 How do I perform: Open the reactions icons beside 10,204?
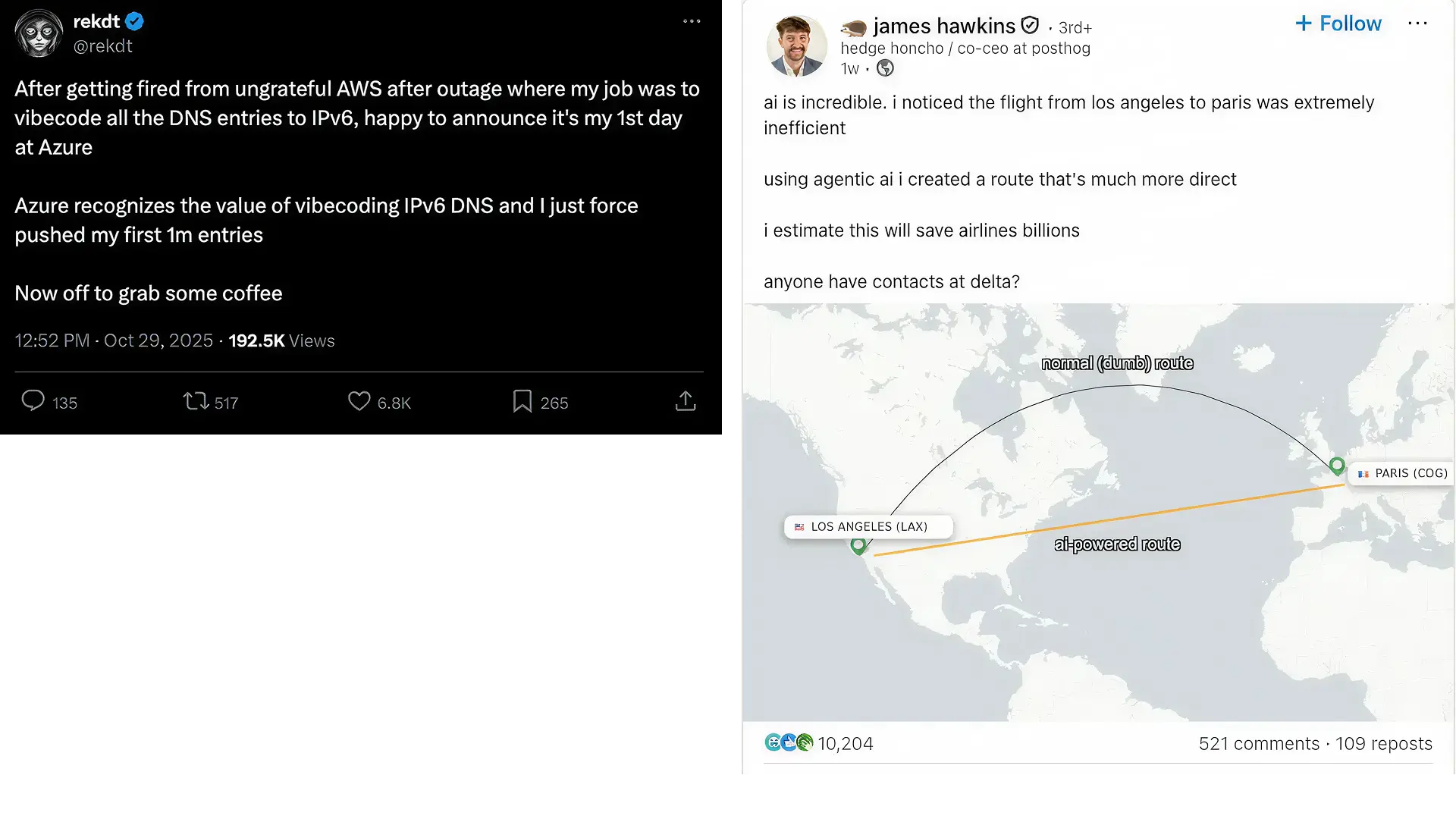point(789,742)
